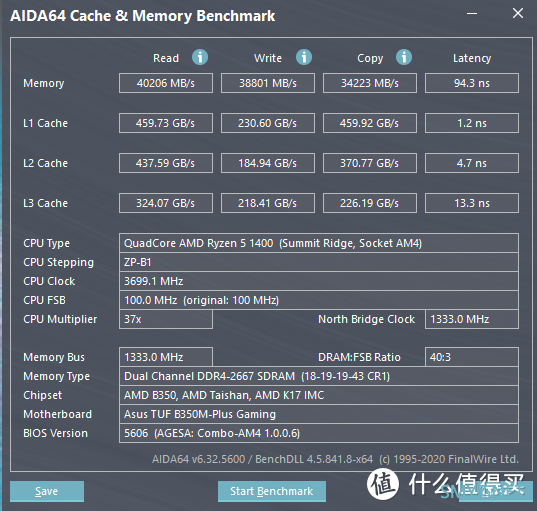Select Memory copy value 34223 MB/s
This screenshot has height=511, width=537.
point(370,83)
